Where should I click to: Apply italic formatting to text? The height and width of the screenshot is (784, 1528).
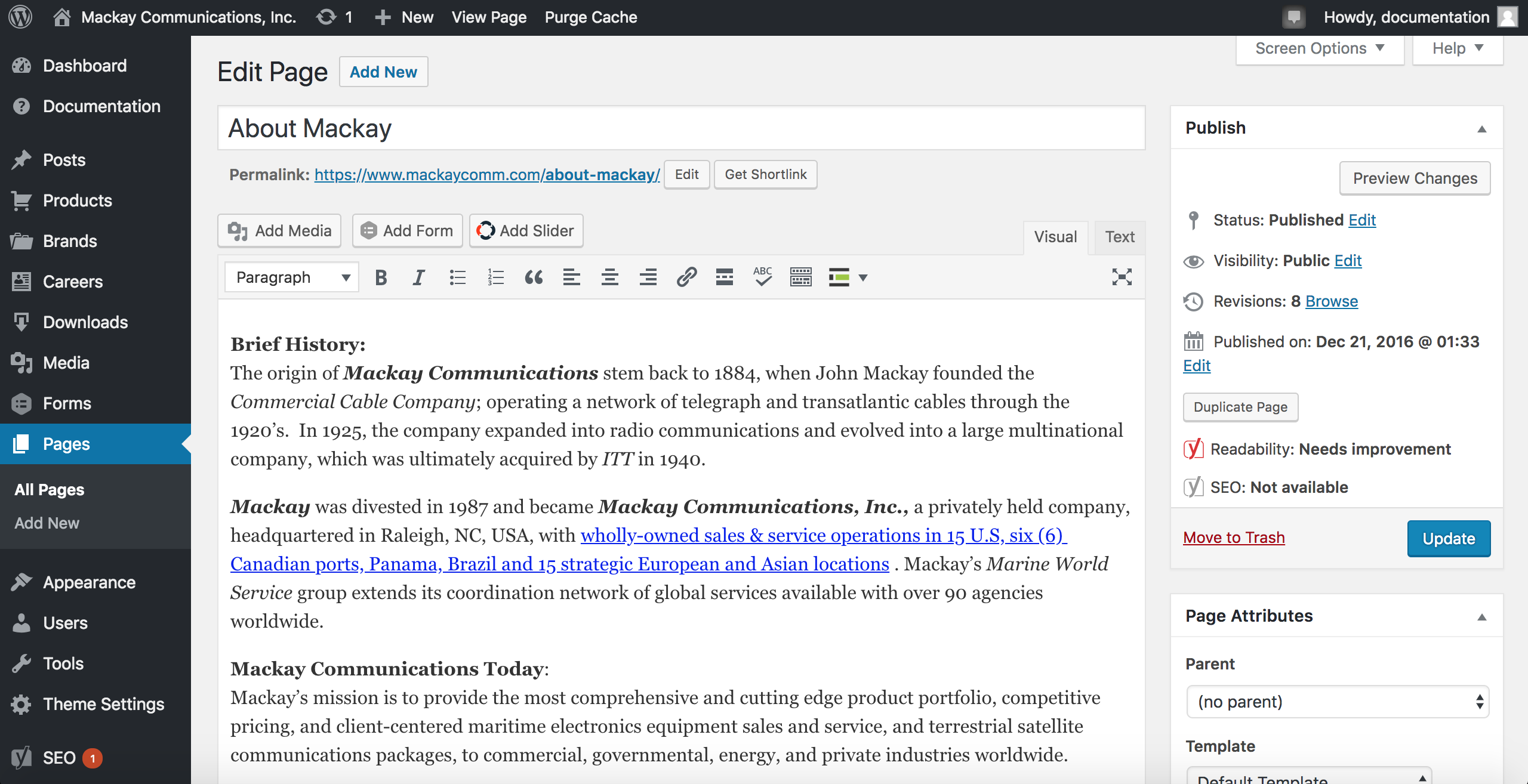tap(419, 277)
